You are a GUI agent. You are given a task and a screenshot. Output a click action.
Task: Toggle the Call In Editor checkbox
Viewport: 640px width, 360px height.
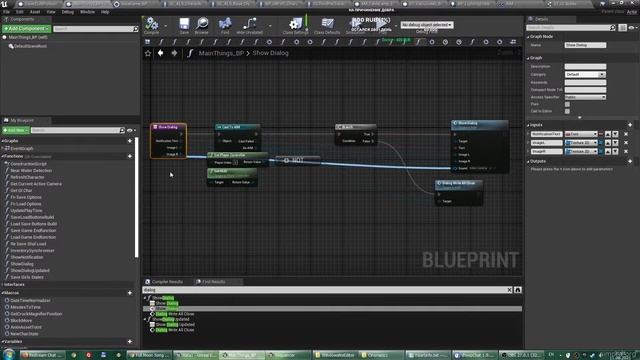(567, 111)
